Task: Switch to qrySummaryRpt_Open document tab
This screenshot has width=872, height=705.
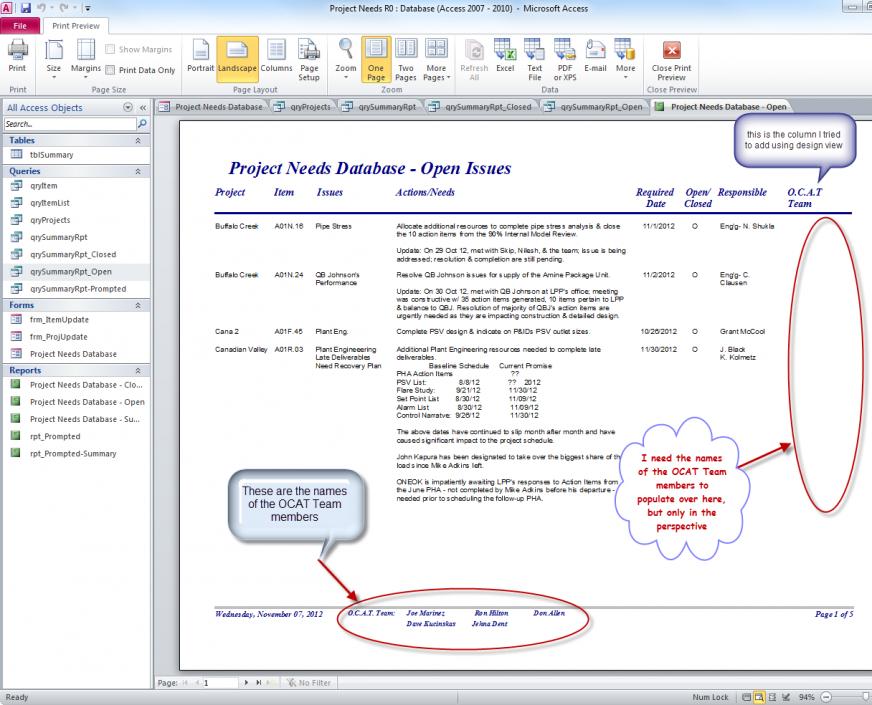Action: click(x=594, y=107)
